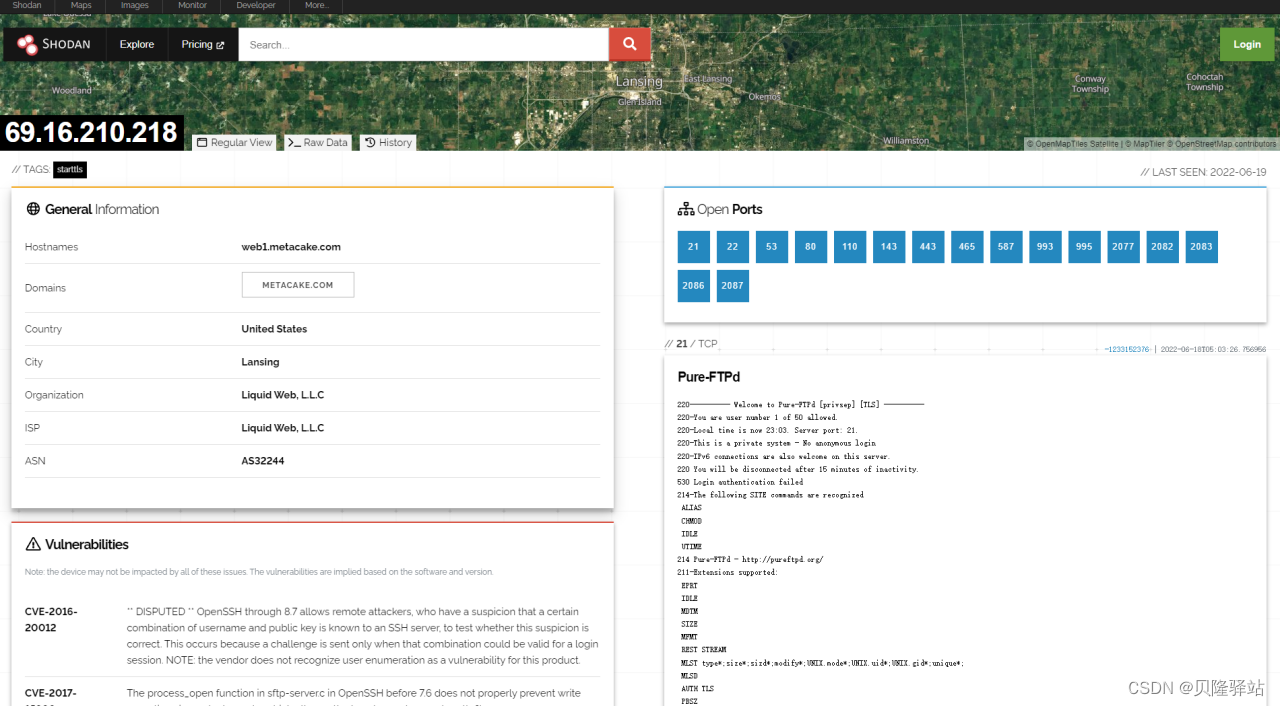
Task: Jump to open port 22
Action: tap(733, 246)
